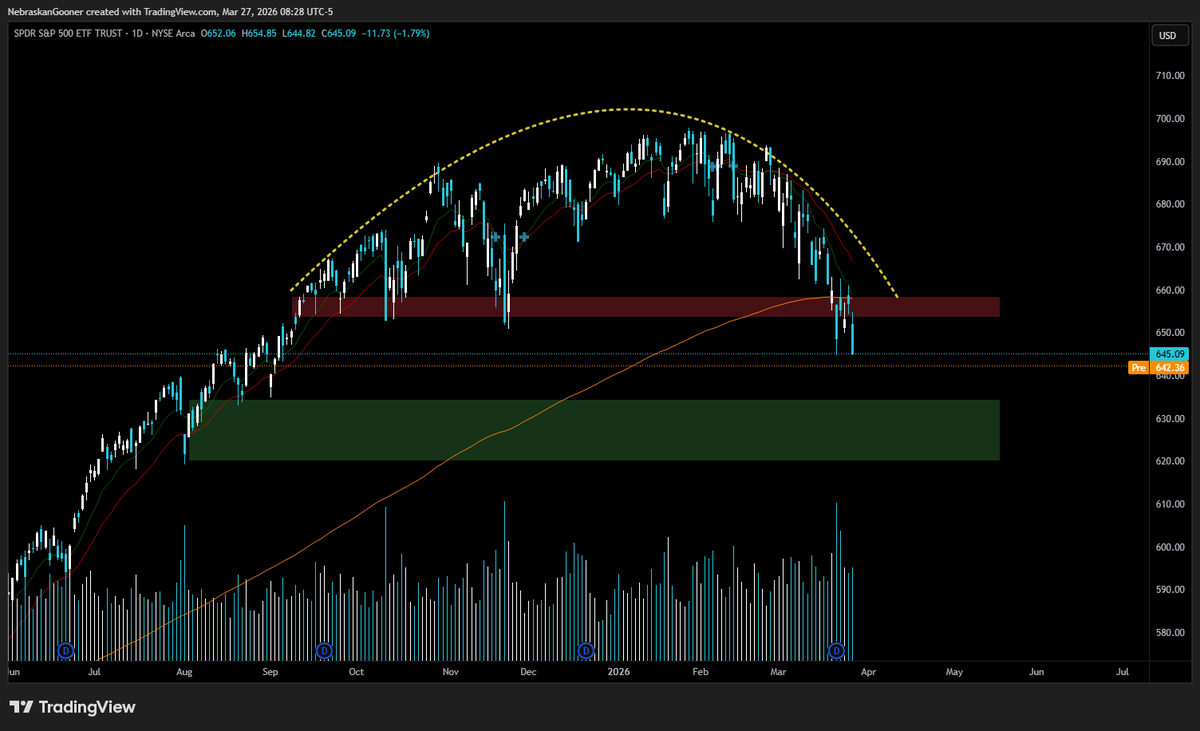Click the Sep label on time axis
The width and height of the screenshot is (1200, 731).
(x=270, y=674)
